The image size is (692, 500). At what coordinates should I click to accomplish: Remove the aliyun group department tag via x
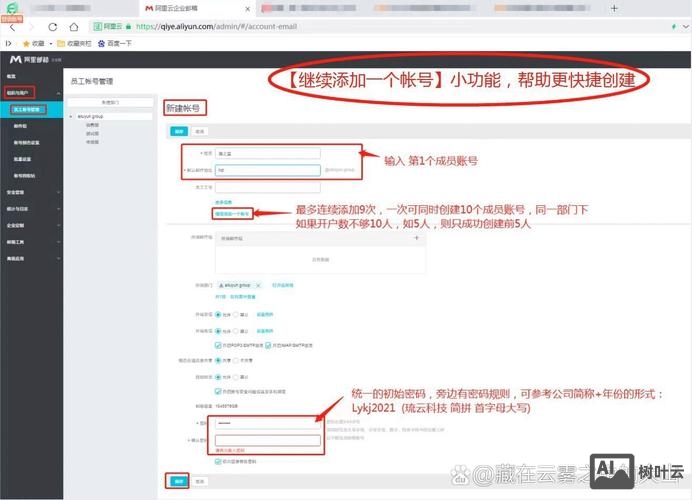point(258,286)
